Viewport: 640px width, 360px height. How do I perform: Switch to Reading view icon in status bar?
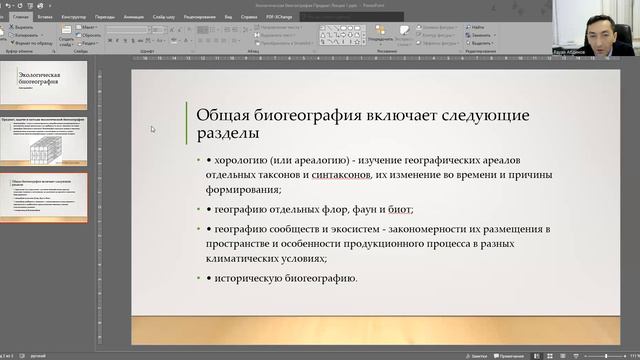pyautogui.click(x=563, y=356)
